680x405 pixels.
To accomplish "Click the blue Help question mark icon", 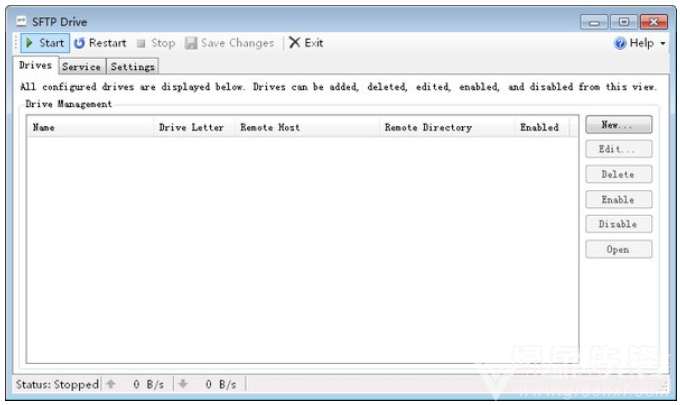I will (620, 43).
